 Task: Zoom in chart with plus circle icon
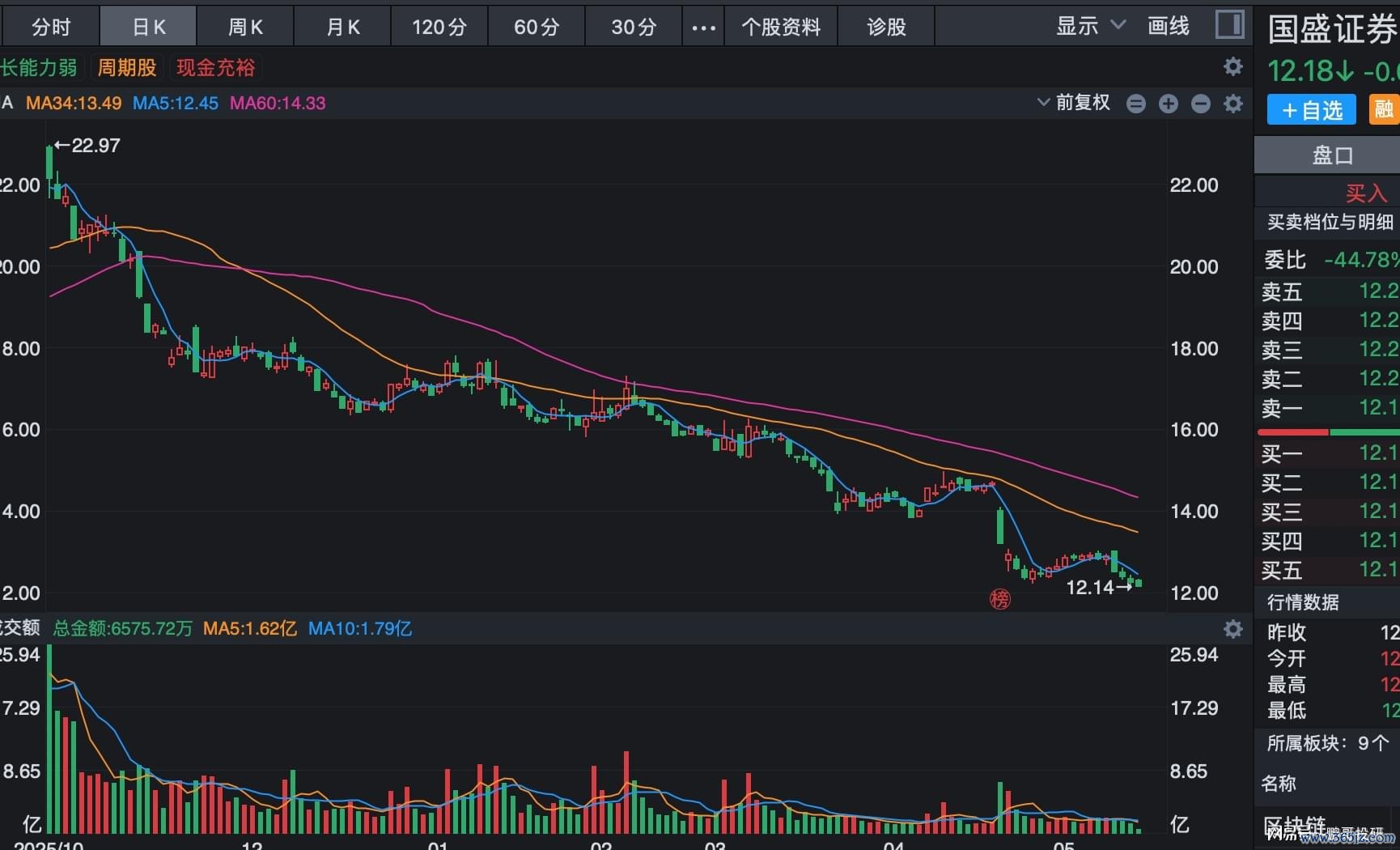[1168, 104]
